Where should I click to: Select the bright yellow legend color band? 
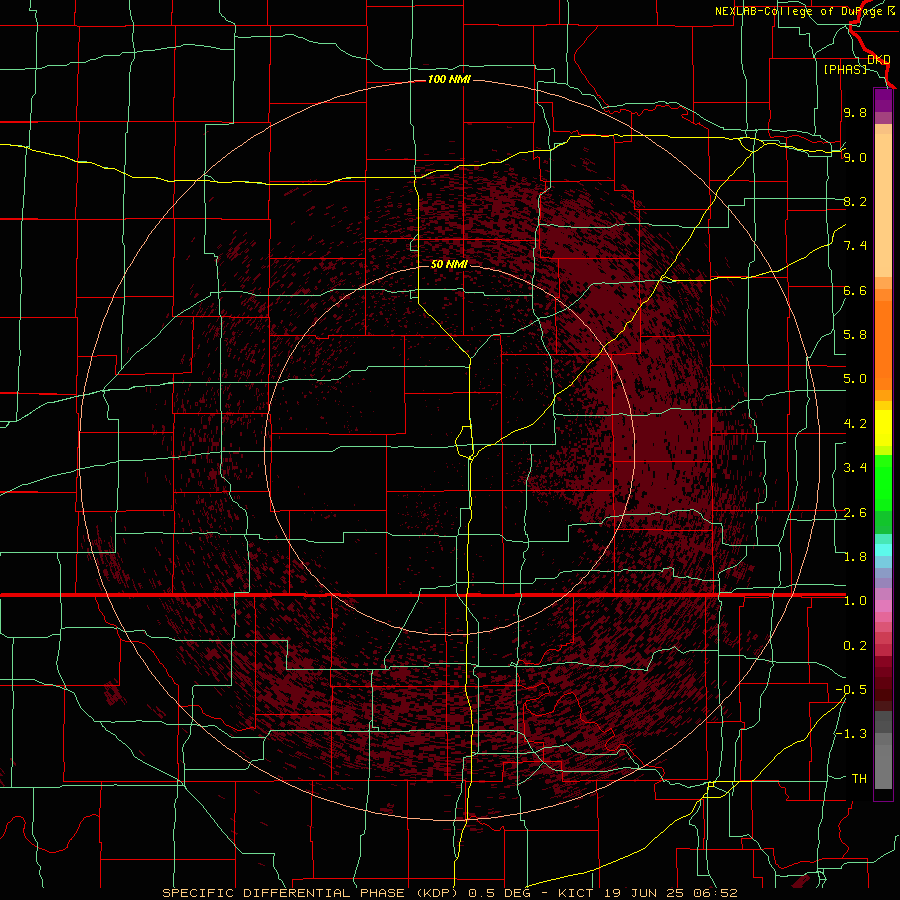click(x=883, y=428)
